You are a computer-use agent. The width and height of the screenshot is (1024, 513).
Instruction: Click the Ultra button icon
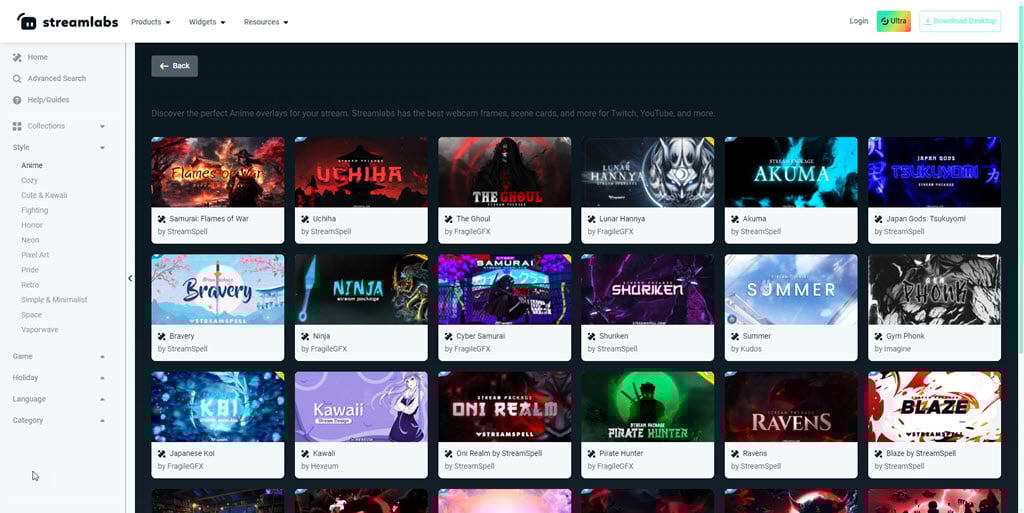tap(884, 21)
